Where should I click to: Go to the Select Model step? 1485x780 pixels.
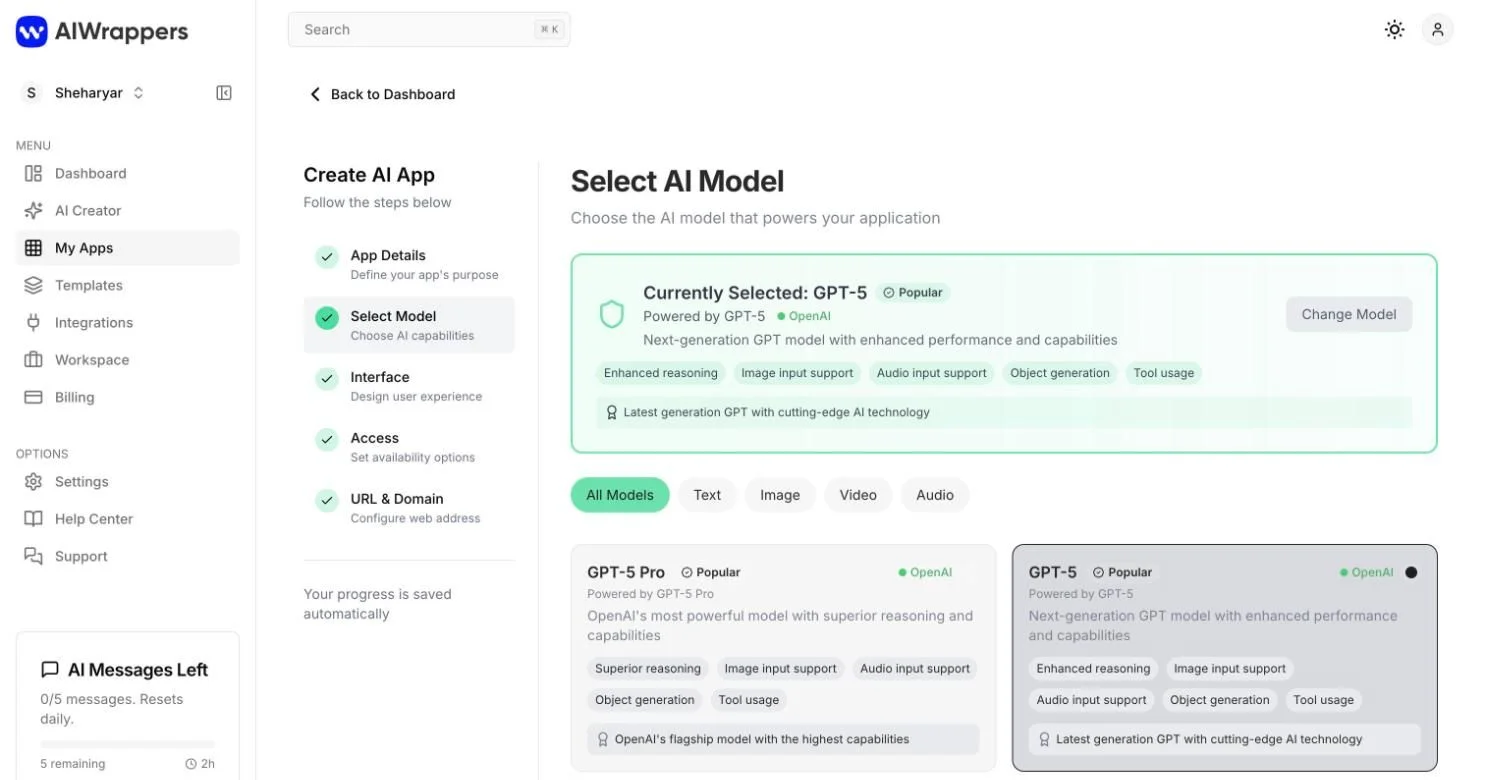[x=409, y=325]
